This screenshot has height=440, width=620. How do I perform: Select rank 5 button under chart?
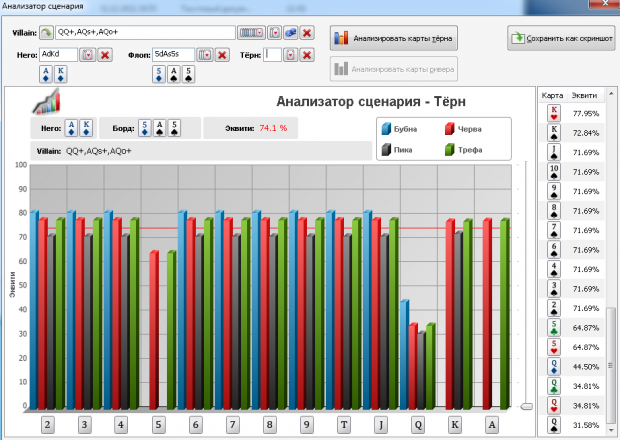[159, 425]
